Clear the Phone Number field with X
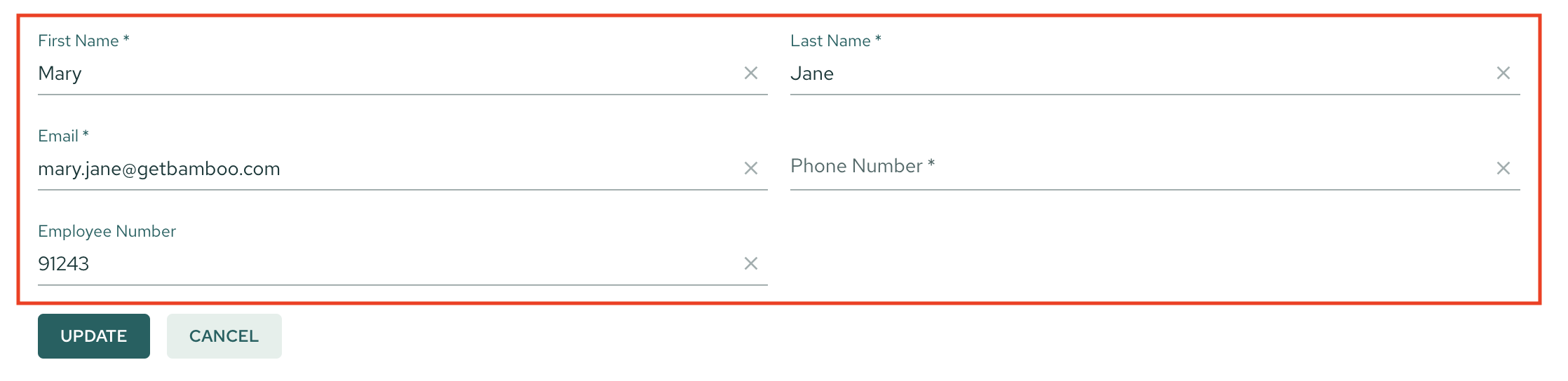Viewport: 1568px width, 381px height. (1503, 168)
